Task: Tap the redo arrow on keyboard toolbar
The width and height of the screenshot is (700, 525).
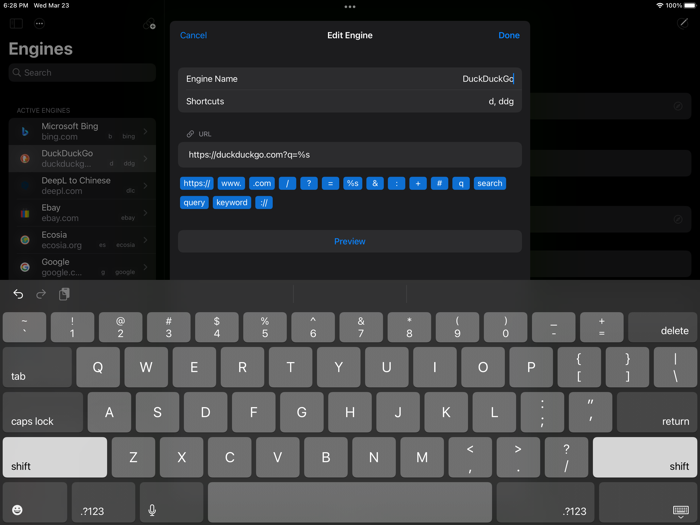Action: click(x=41, y=294)
